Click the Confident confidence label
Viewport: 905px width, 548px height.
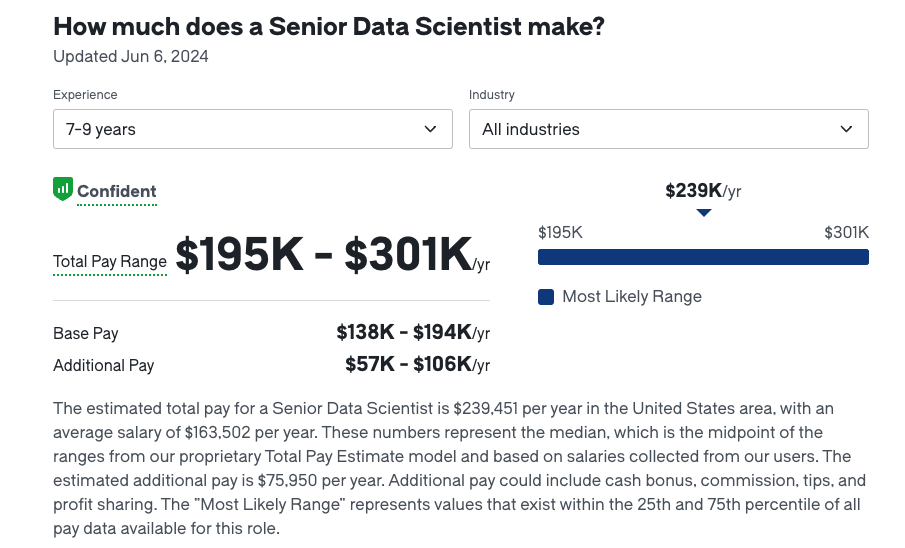(117, 191)
